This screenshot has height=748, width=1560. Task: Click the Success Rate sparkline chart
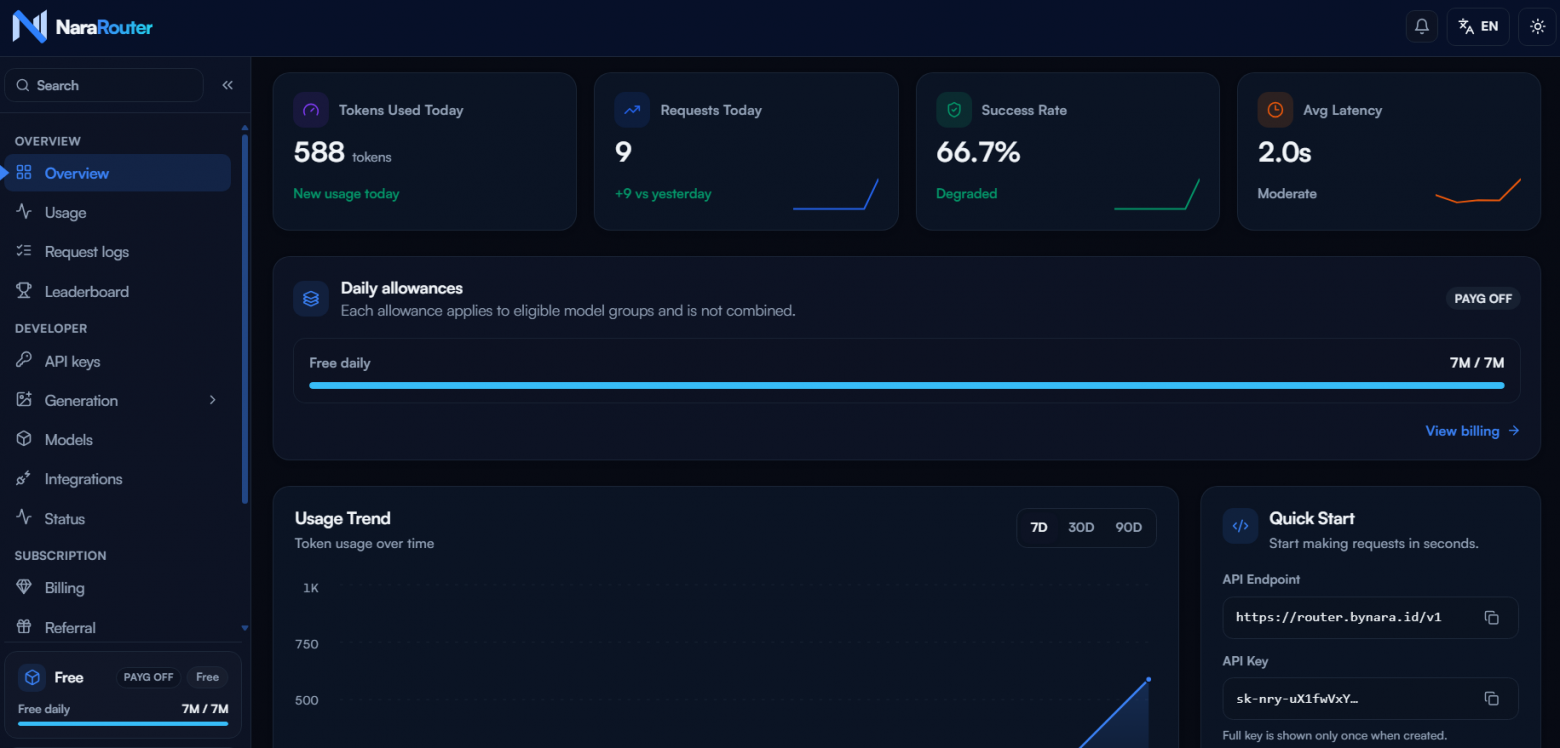click(1157, 194)
